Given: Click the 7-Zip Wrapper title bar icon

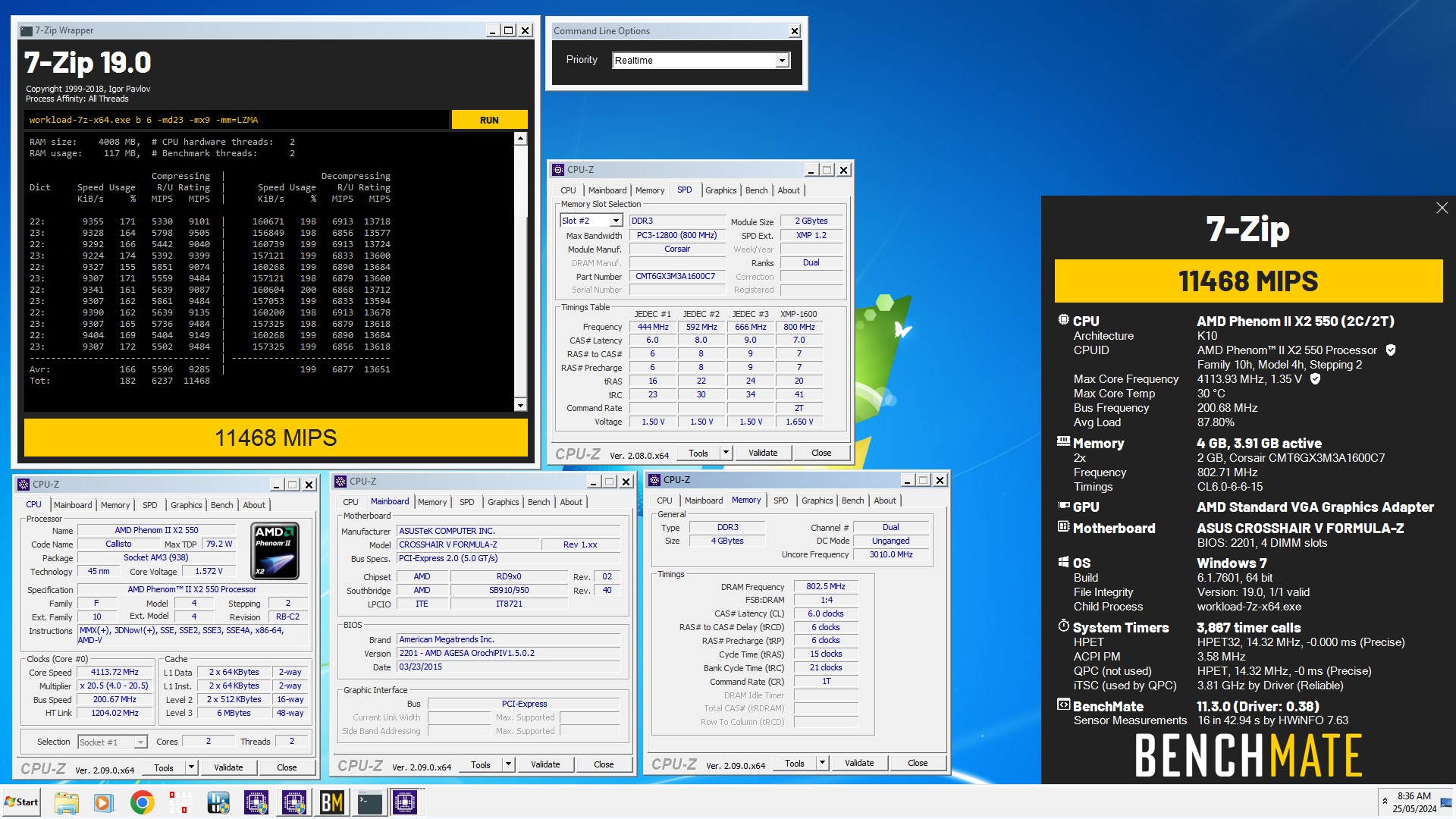Looking at the screenshot, I should (x=27, y=30).
